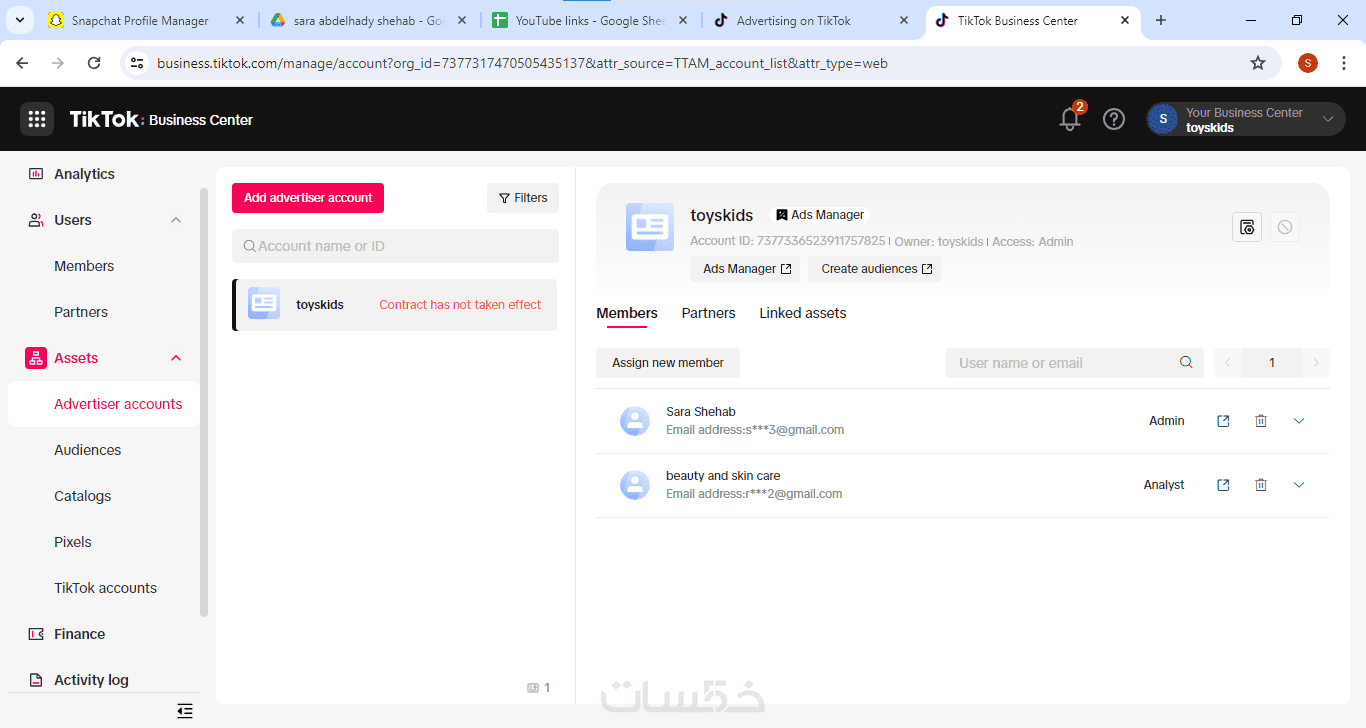
Task: Click Assign new member
Action: click(x=668, y=363)
